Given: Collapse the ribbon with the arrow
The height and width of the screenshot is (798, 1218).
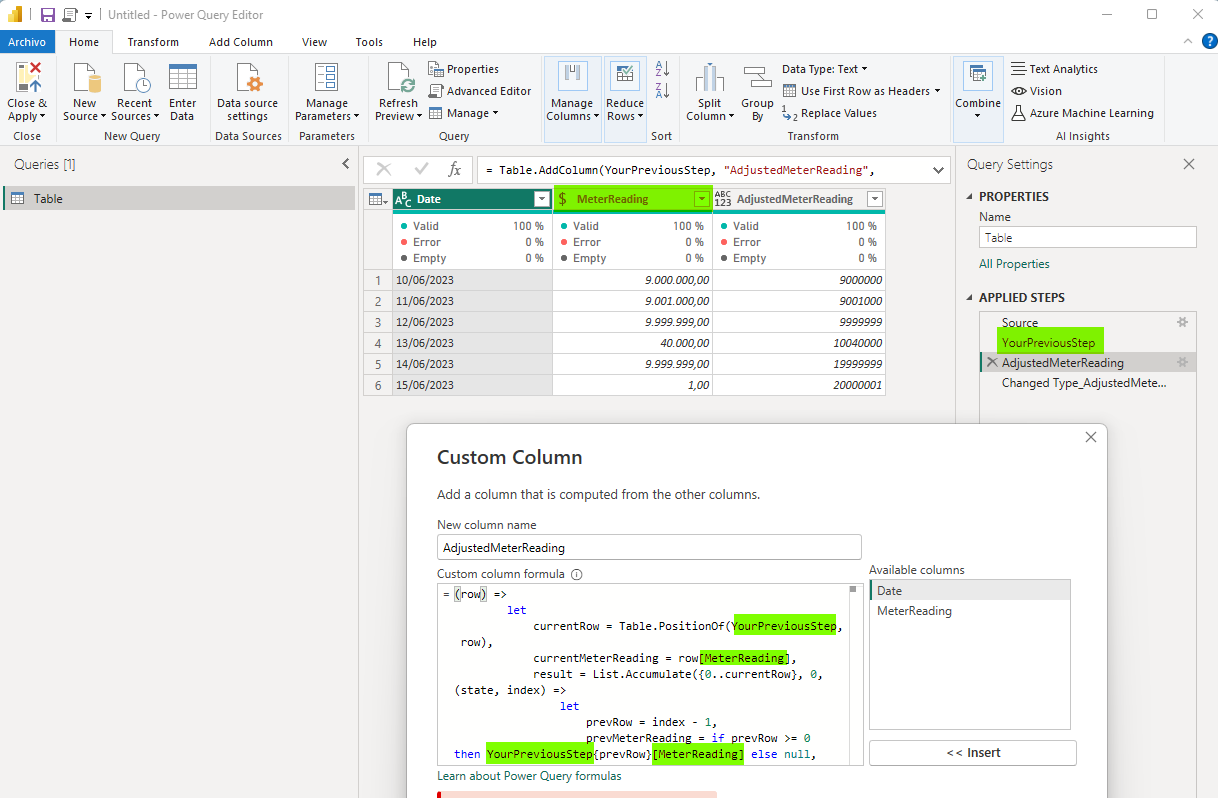Looking at the screenshot, I should (x=1187, y=42).
